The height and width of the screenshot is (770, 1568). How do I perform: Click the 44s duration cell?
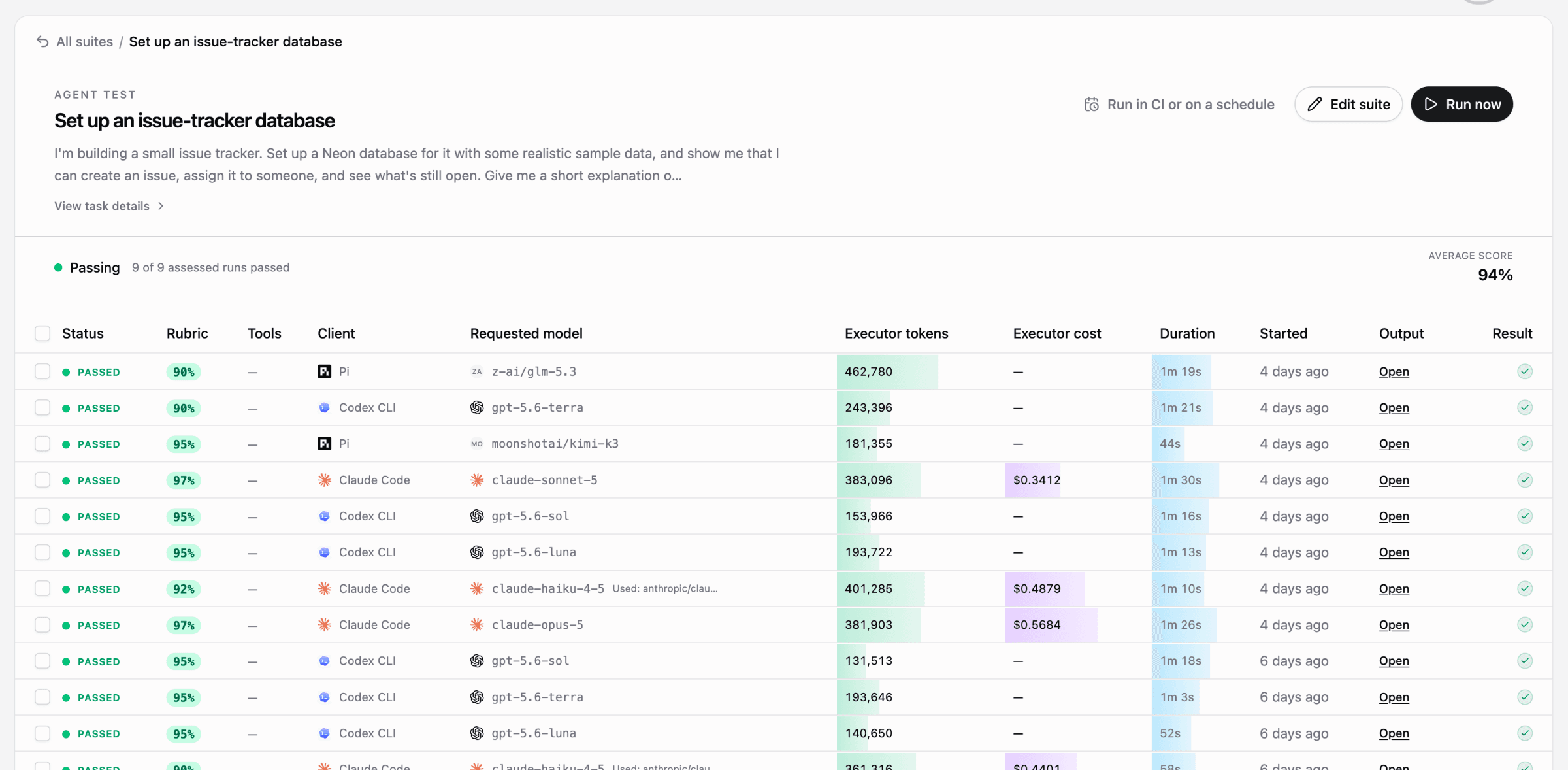[1169, 444]
